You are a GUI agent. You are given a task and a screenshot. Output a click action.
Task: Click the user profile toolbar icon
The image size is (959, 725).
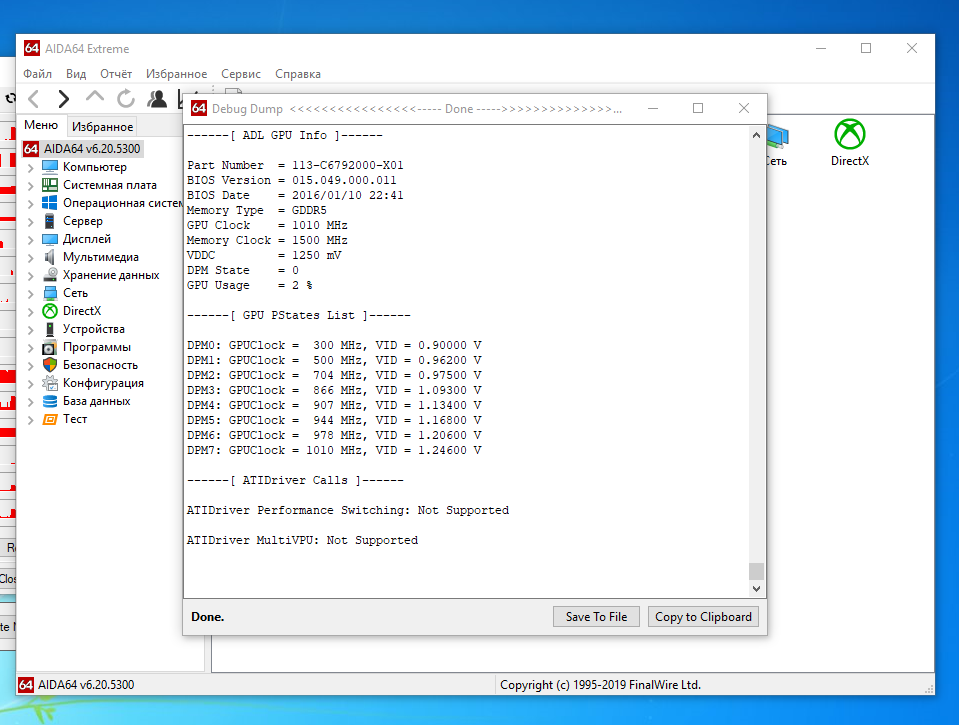click(157, 99)
